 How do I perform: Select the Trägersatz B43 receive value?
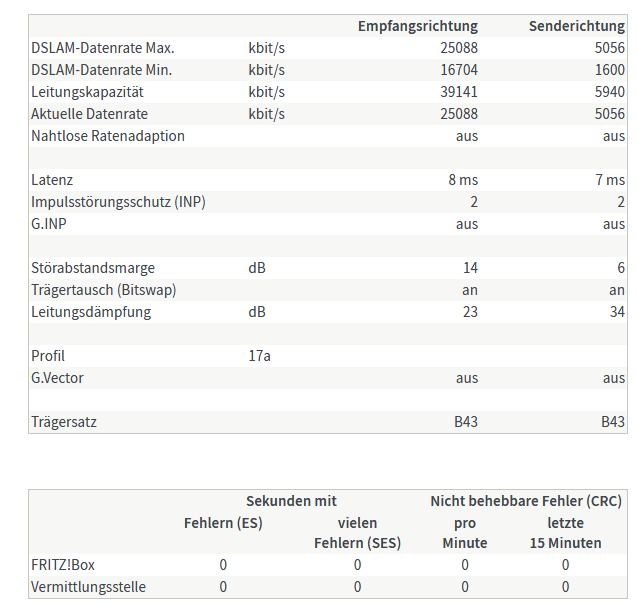point(466,422)
